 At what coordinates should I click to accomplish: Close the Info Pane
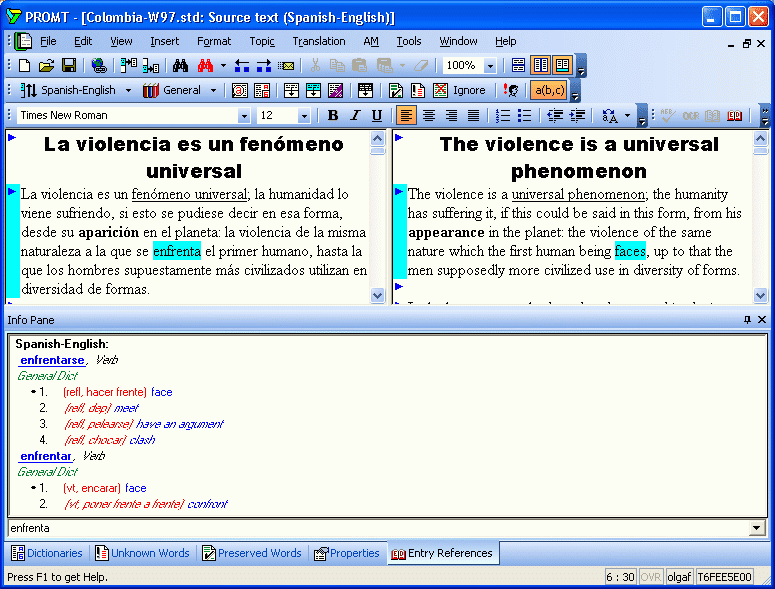[x=762, y=320]
